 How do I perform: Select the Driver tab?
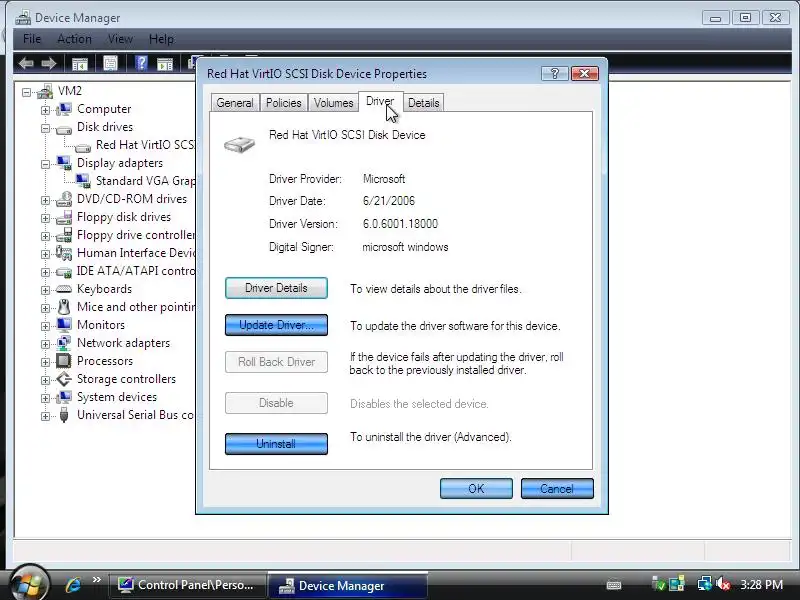[380, 102]
